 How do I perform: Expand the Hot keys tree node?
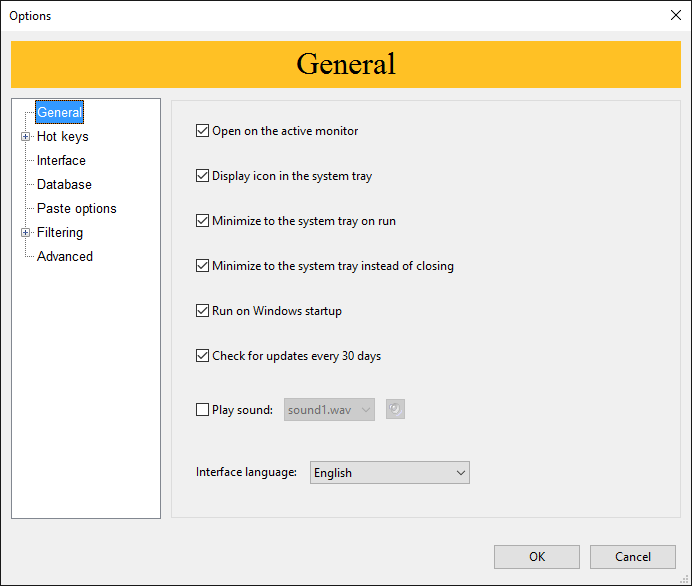tap(25, 137)
